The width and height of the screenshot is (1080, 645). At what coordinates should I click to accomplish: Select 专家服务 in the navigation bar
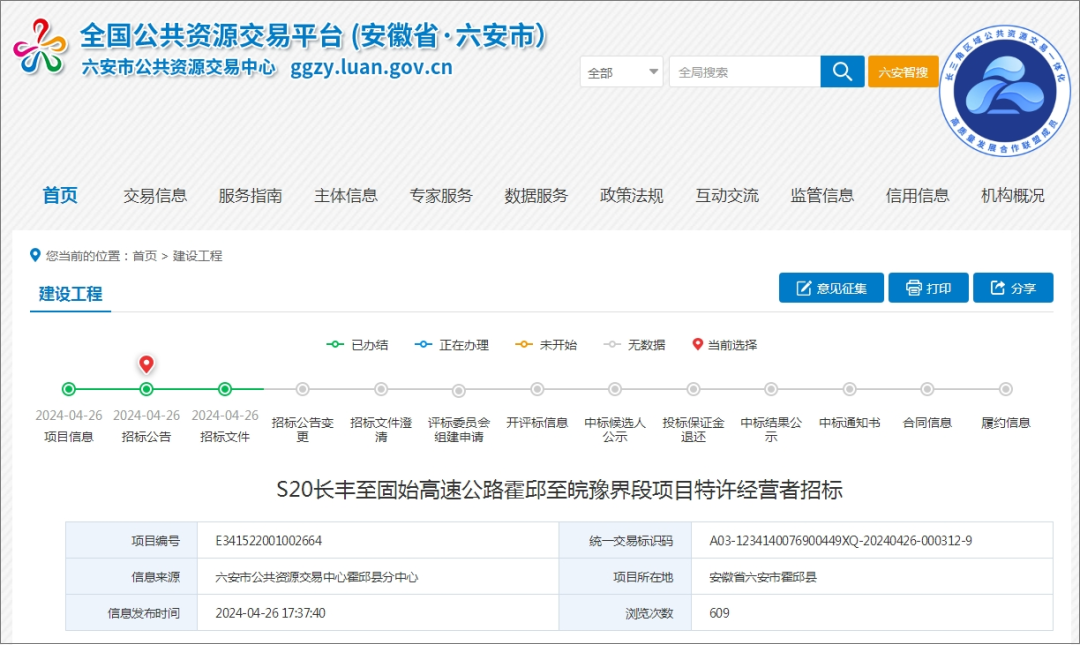[441, 196]
